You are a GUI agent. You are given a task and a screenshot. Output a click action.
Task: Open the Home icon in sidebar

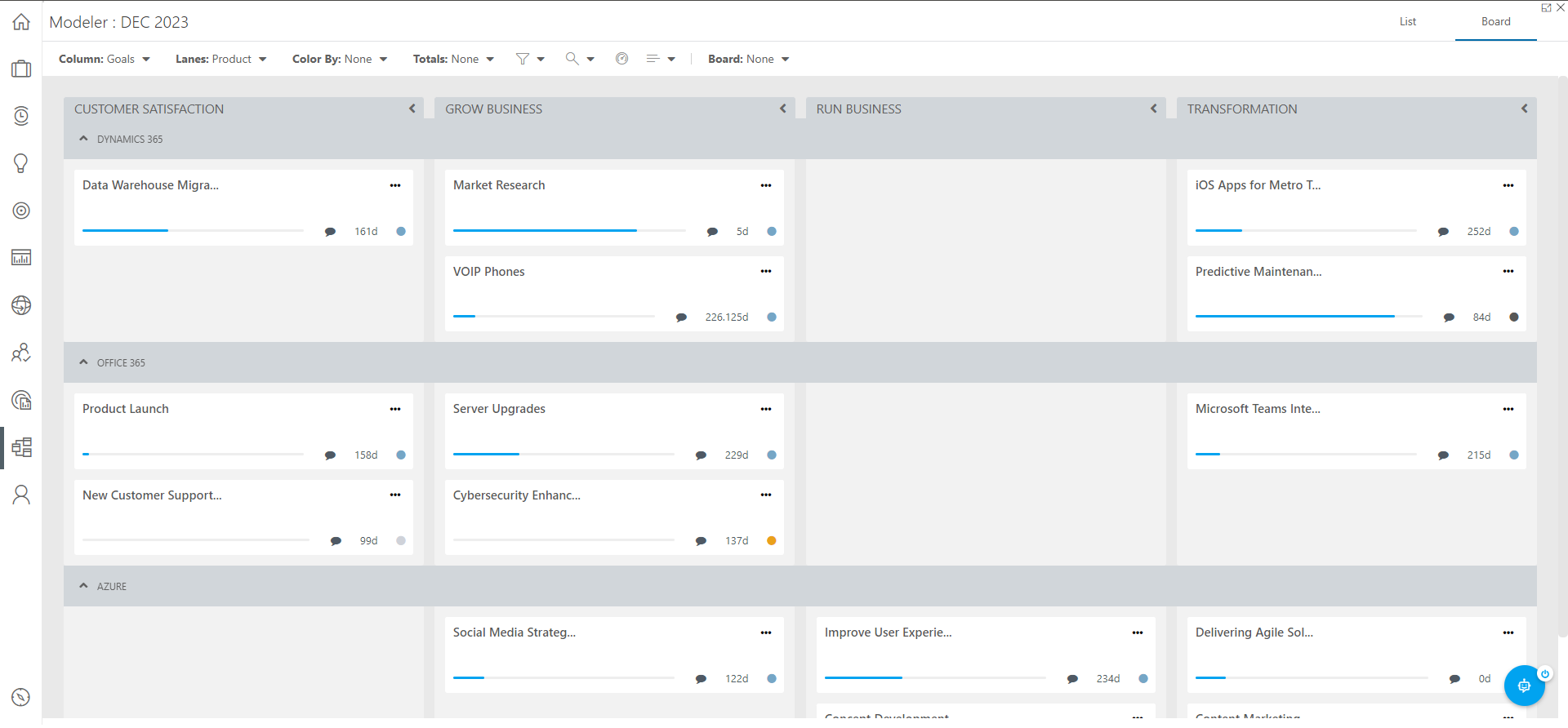(x=21, y=22)
